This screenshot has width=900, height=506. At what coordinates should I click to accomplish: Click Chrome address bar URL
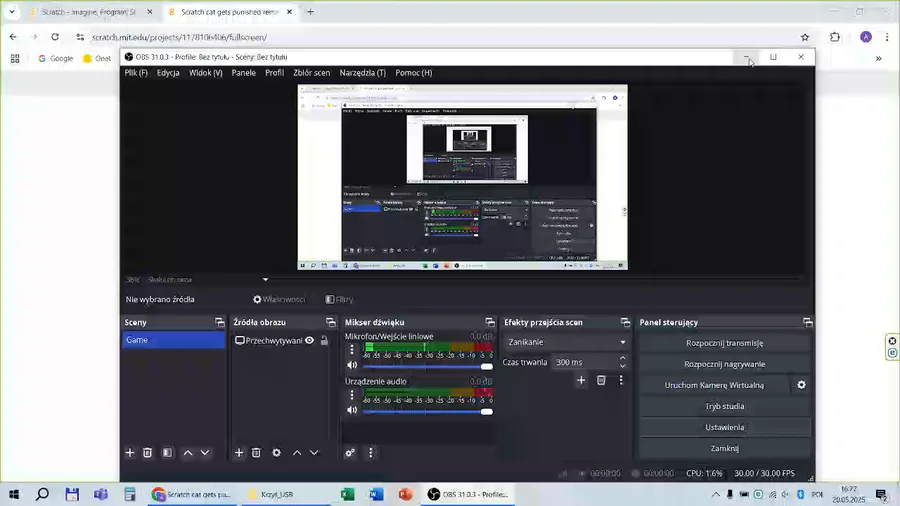point(179,37)
